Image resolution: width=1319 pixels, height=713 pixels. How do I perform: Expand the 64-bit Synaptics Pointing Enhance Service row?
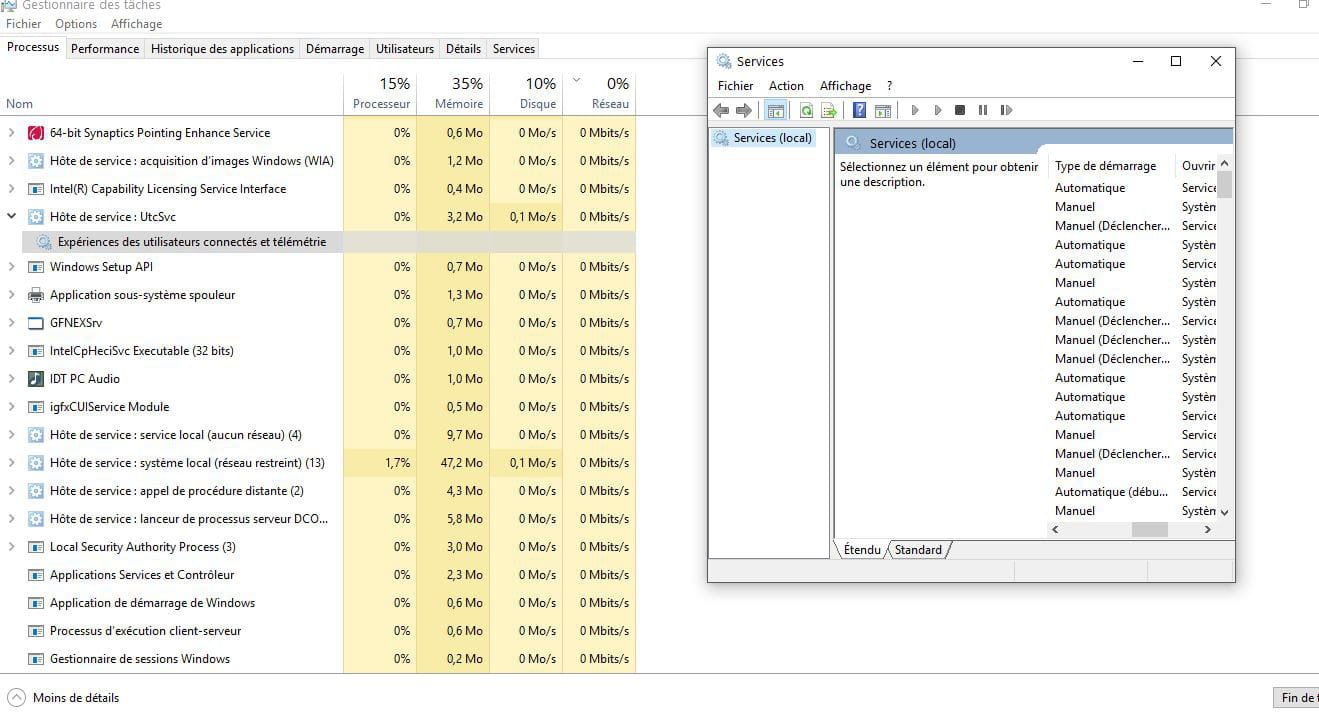tap(12, 133)
